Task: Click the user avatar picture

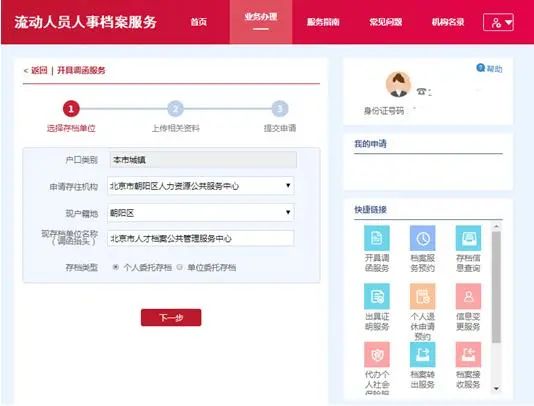Action: [398, 84]
